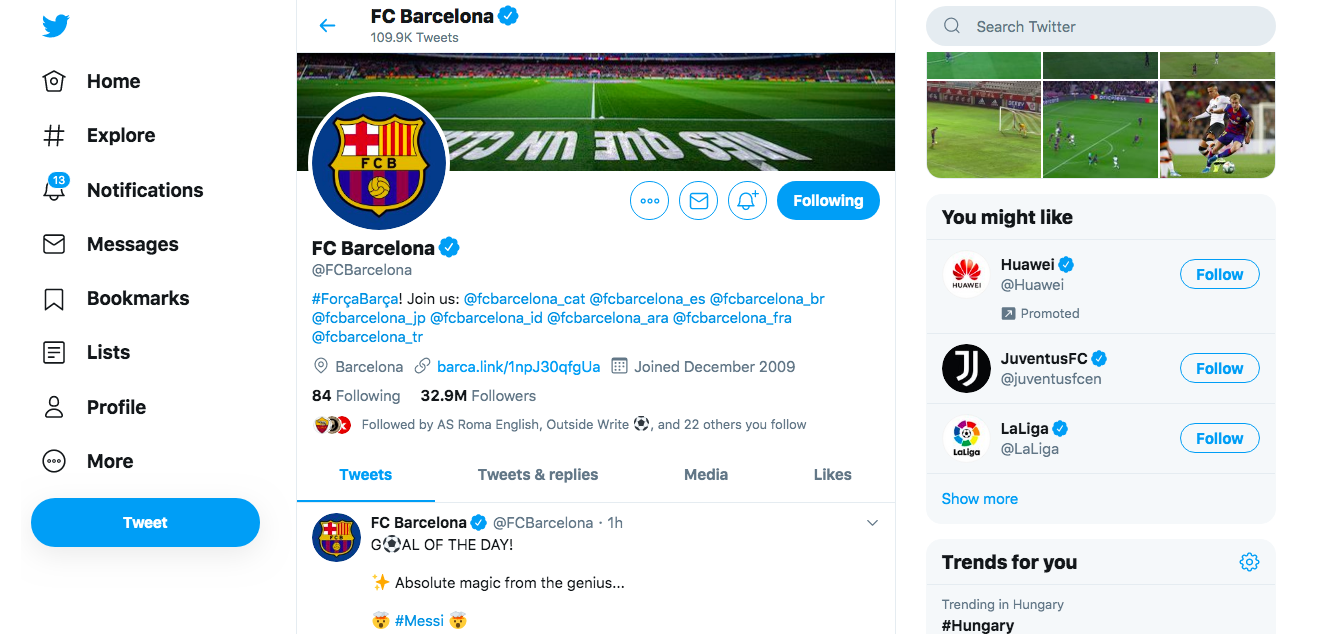Send a message via the envelope icon
1327x634 pixels.
coord(699,201)
